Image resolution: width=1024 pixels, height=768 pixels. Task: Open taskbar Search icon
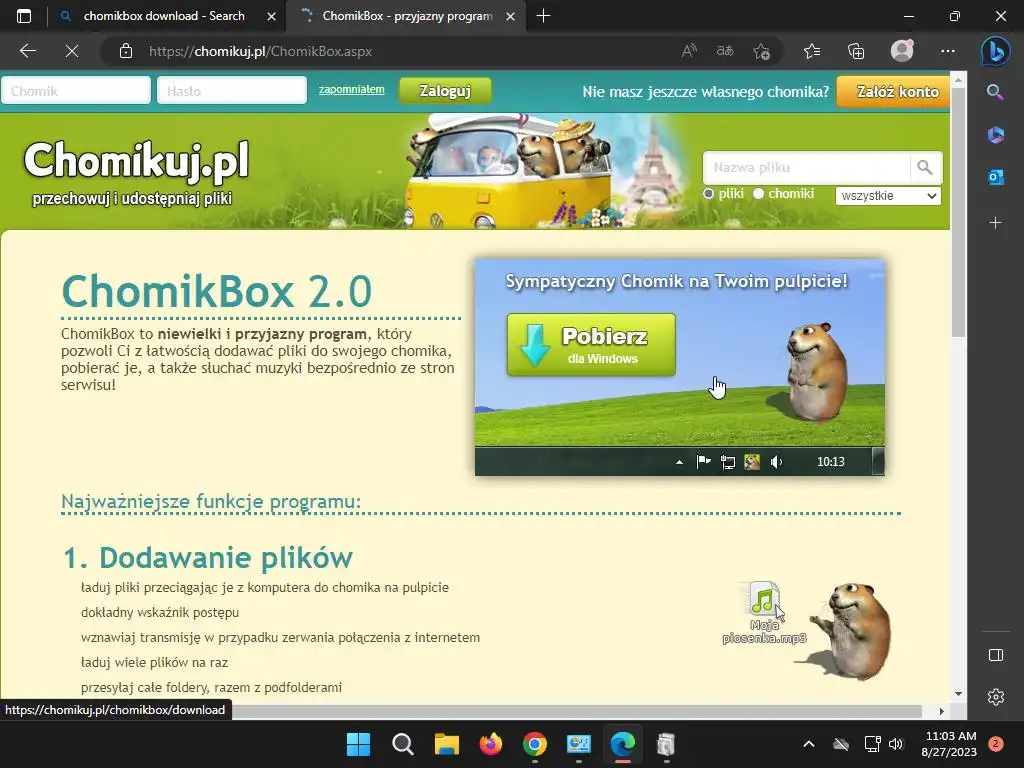pos(402,744)
